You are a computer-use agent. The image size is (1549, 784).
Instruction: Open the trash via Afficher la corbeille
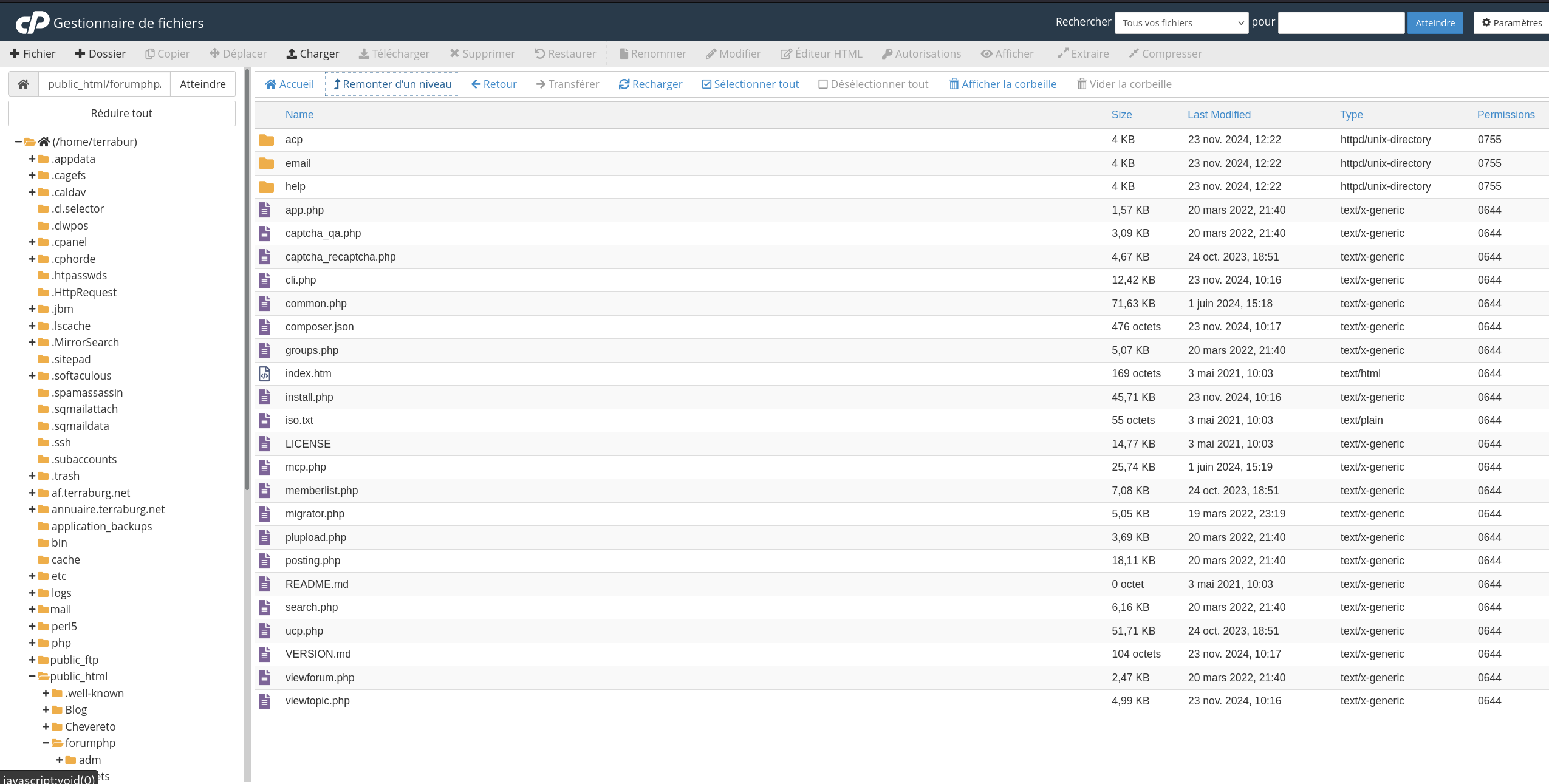[1002, 84]
